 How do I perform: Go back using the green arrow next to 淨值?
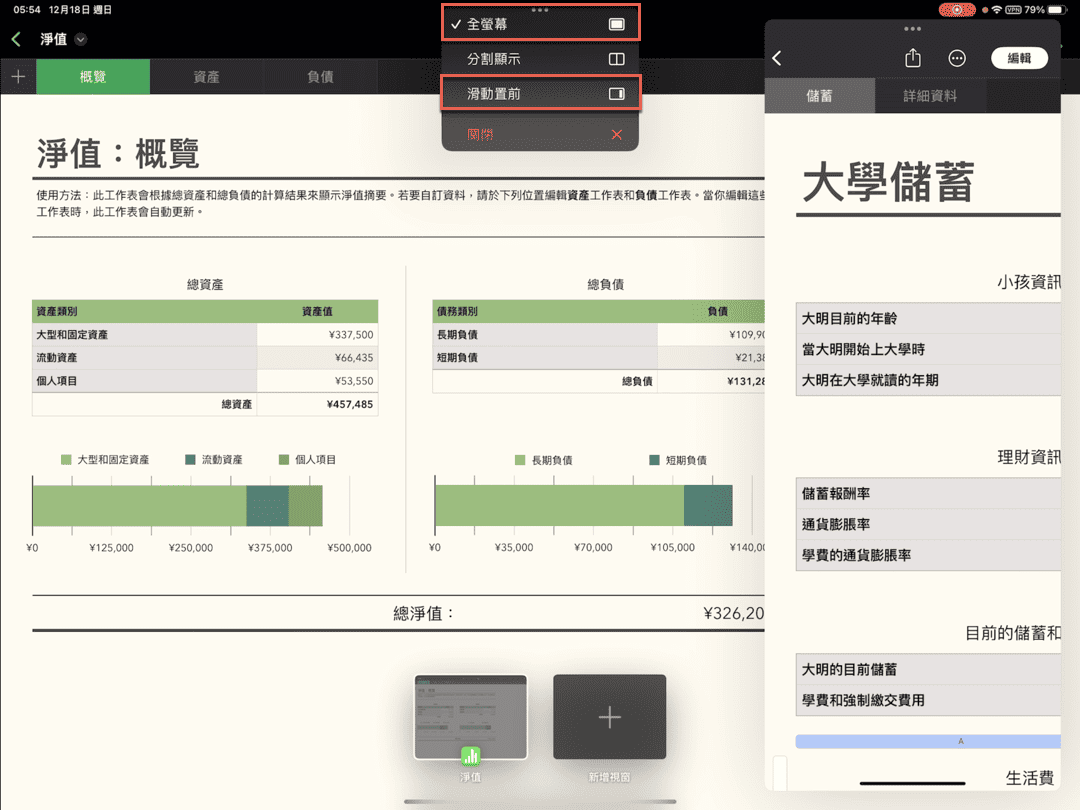(x=17, y=39)
